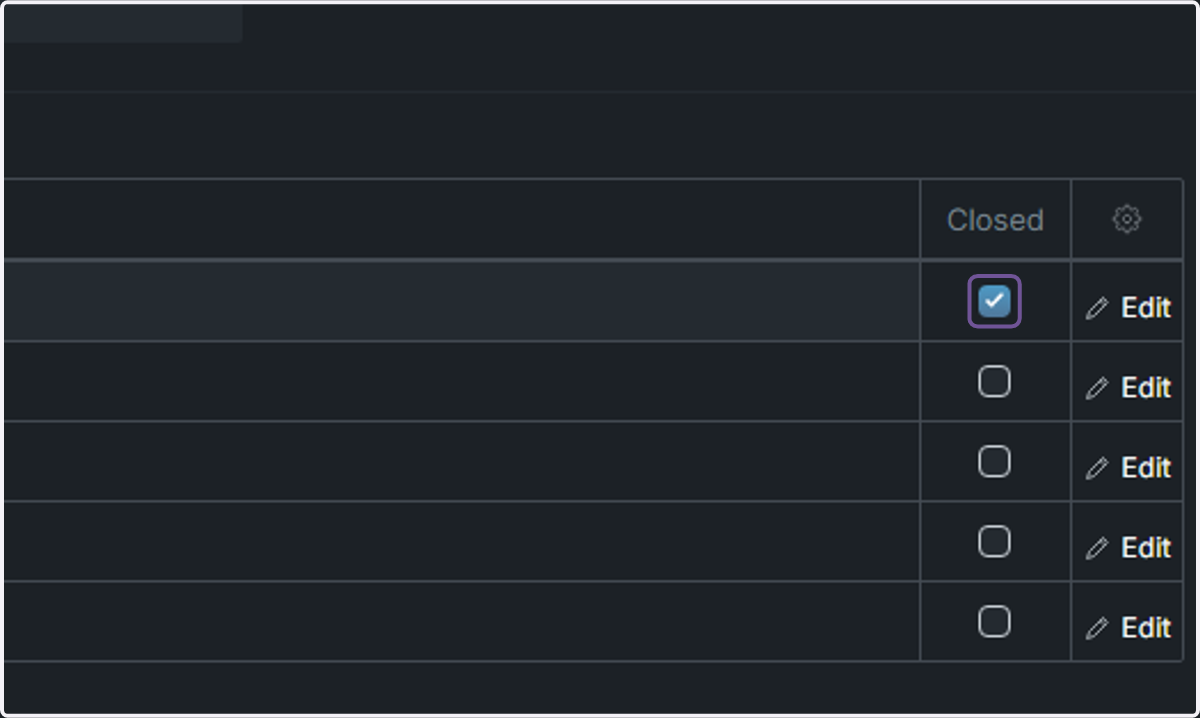Click the Edit label in the first row
The height and width of the screenshot is (718, 1200).
point(1146,308)
